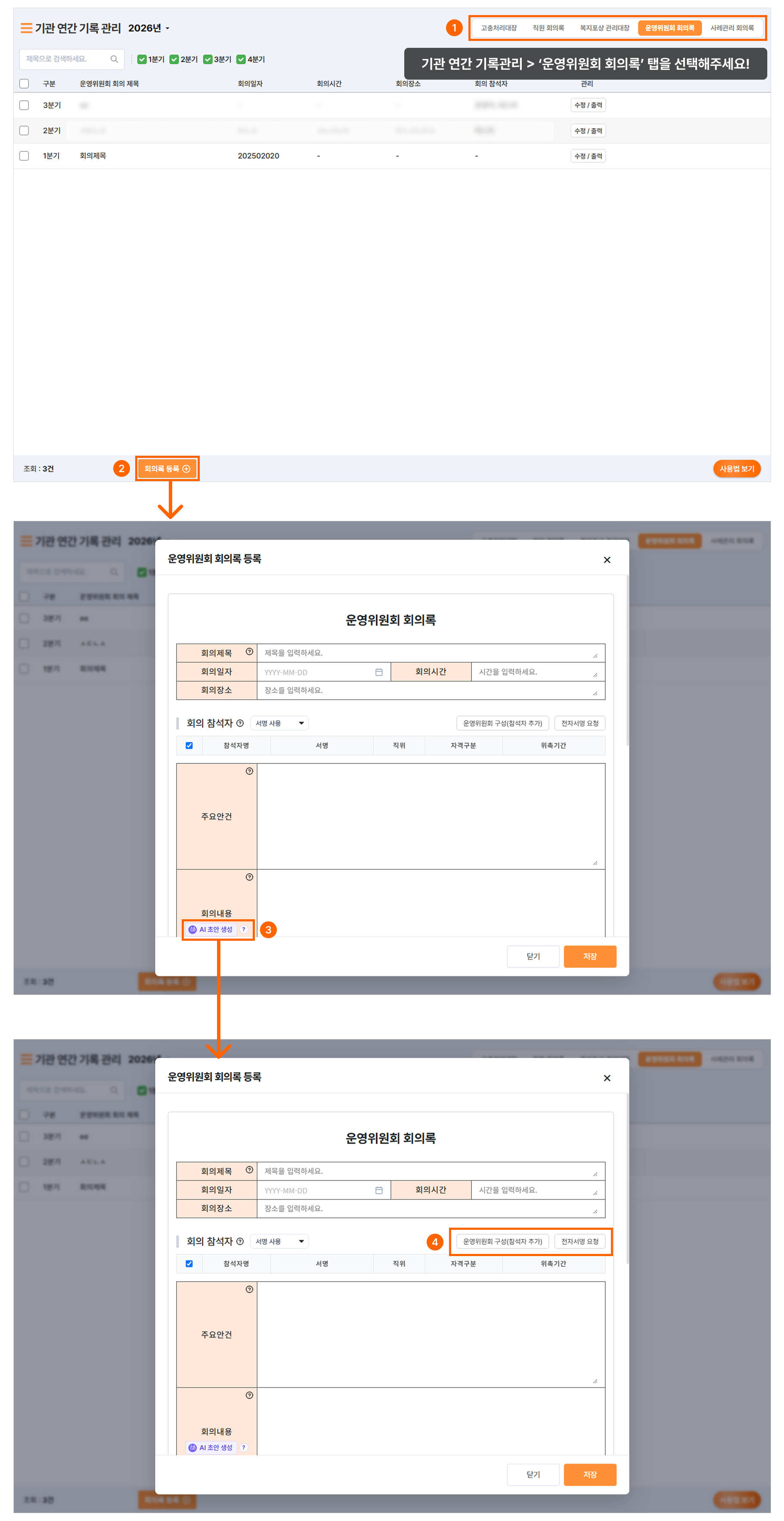The image size is (784, 1521).
Task: Toggle the 참석자명 header checkbox in the bottom dialog
Action: 189,1263
